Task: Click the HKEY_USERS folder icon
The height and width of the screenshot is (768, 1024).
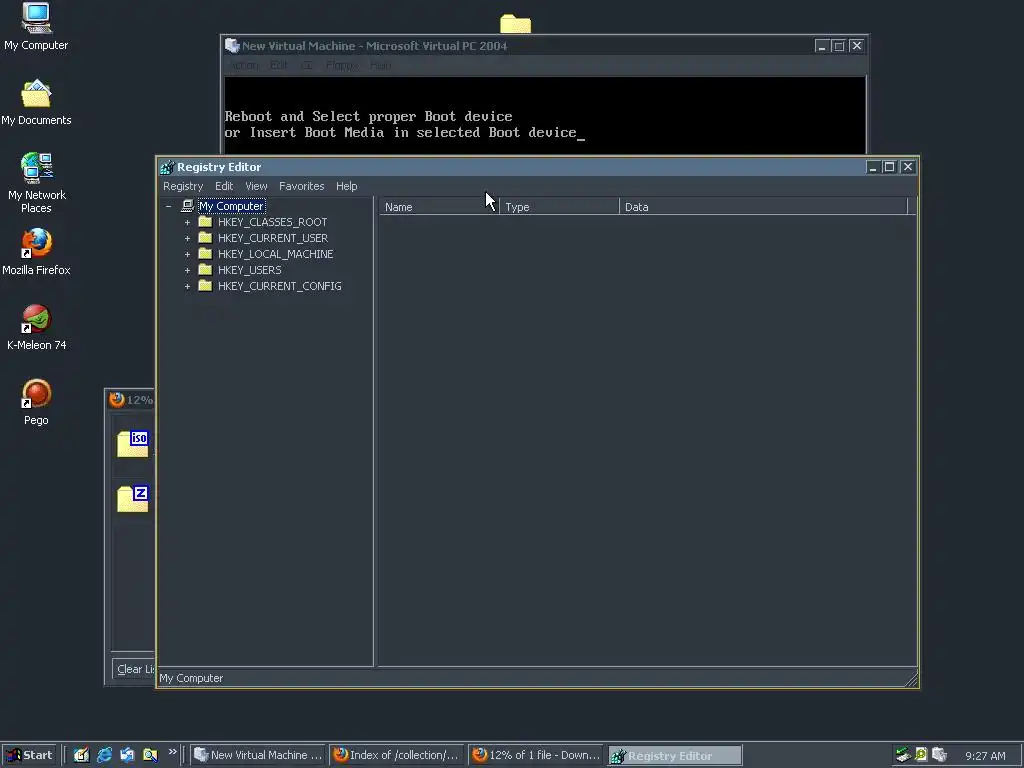Action: pos(205,270)
